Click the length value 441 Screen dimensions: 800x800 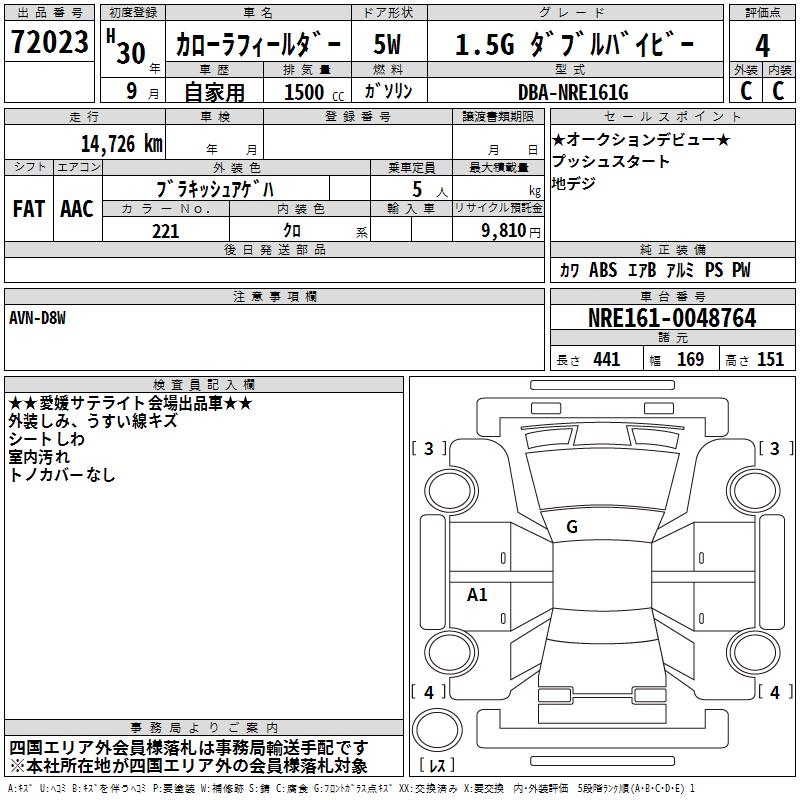coord(607,360)
